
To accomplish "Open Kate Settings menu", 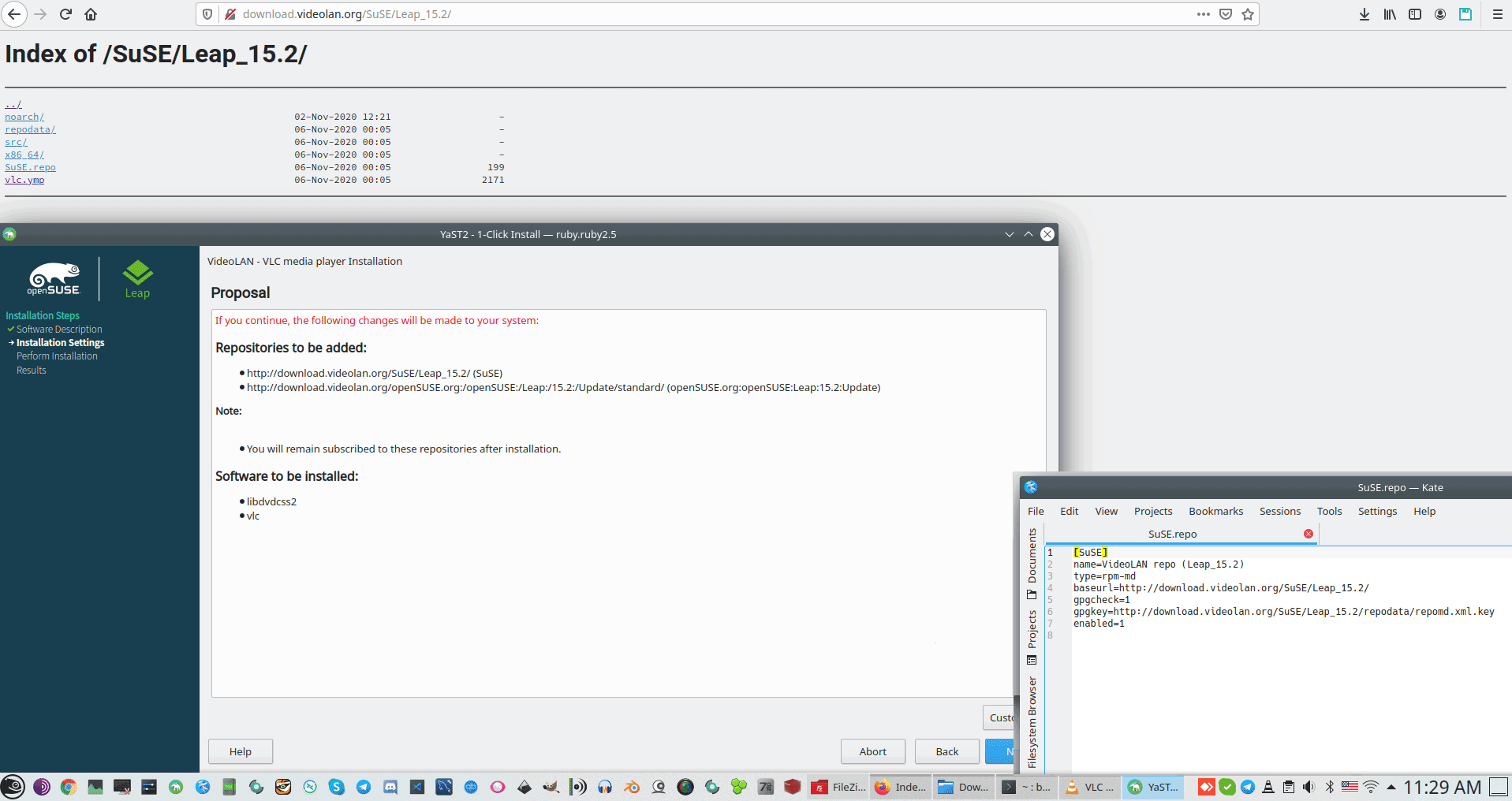I will tap(1378, 511).
